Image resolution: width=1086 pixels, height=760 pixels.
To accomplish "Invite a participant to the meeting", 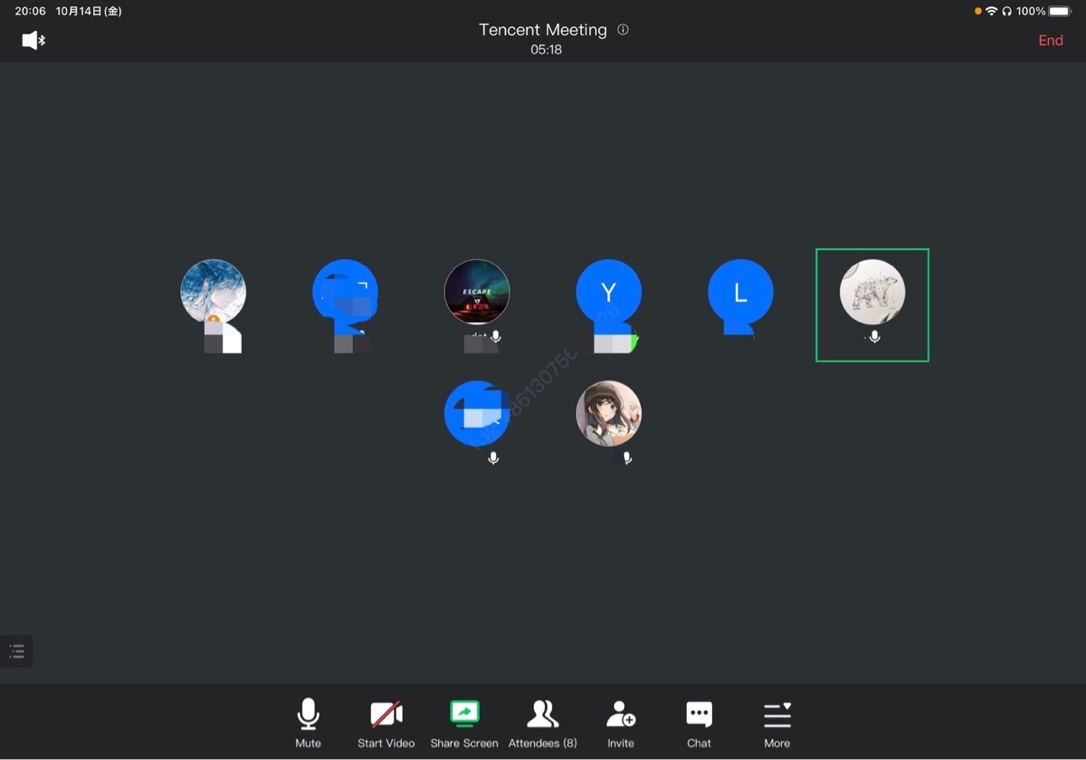I will tap(621, 723).
